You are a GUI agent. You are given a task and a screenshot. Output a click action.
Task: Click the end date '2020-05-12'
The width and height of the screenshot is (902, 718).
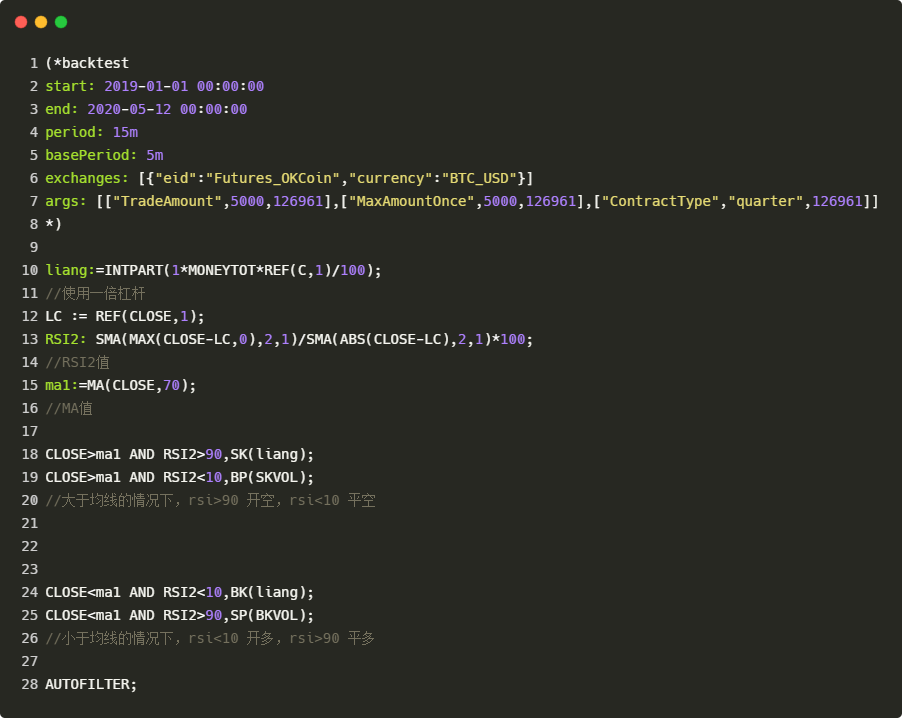tap(129, 109)
